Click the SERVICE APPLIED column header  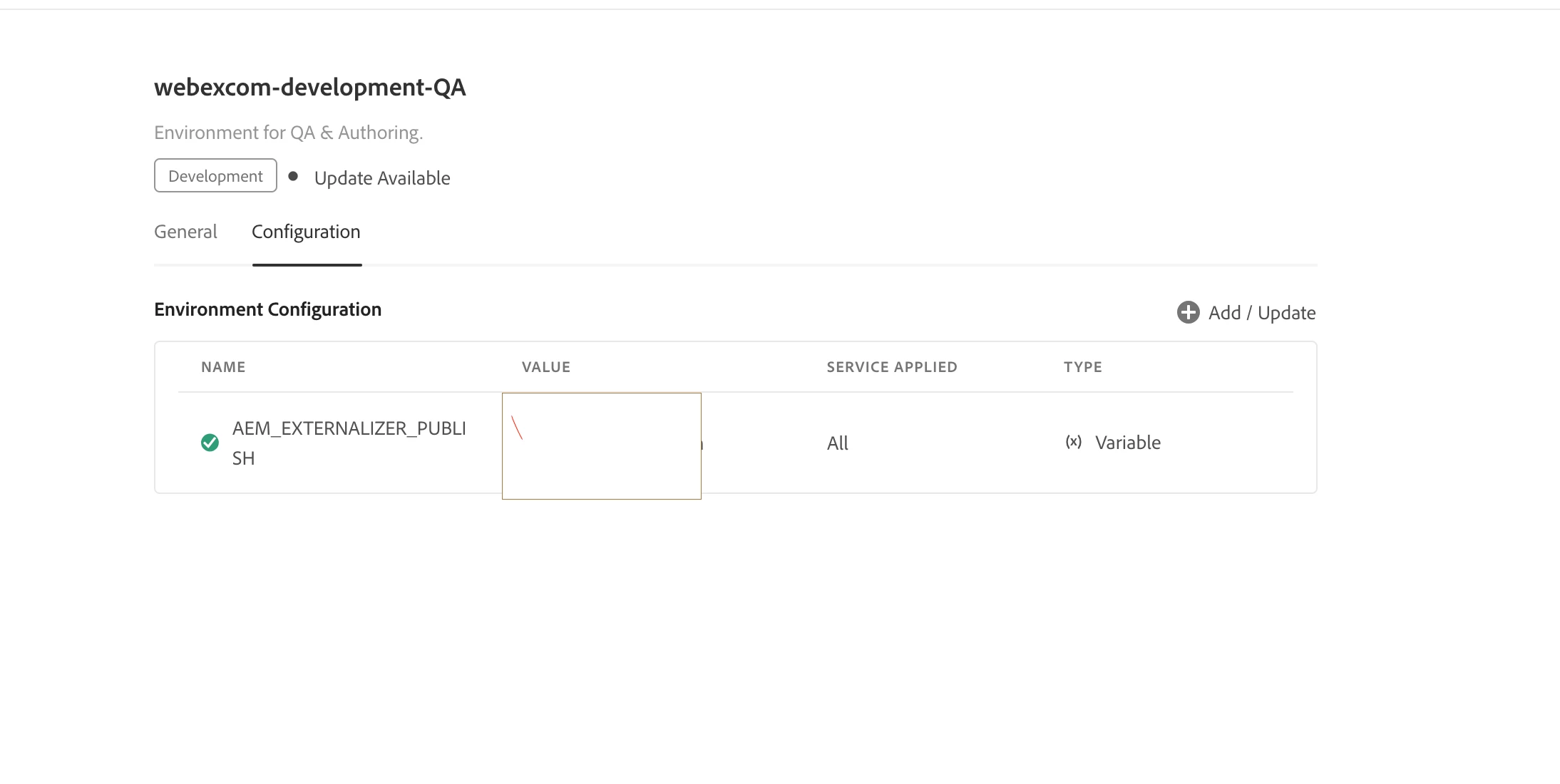891,367
